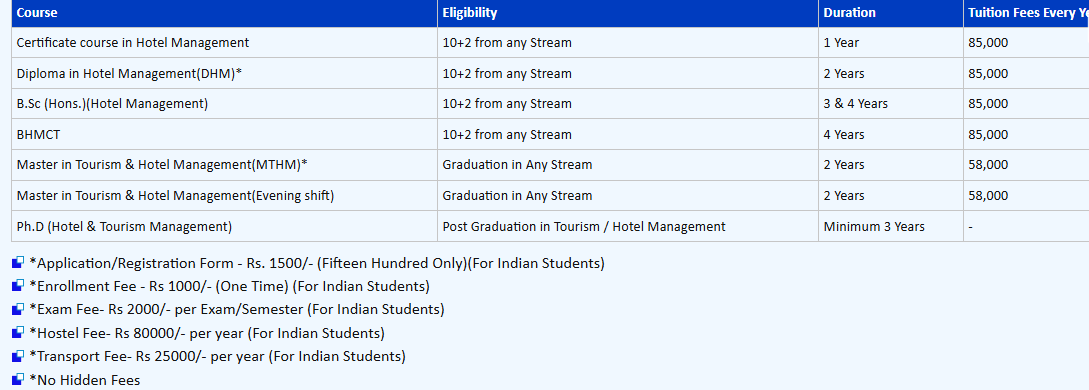Image resolution: width=1089 pixels, height=390 pixels.
Task: Click bullet icon beside Exam Fee note
Action: [x=19, y=310]
